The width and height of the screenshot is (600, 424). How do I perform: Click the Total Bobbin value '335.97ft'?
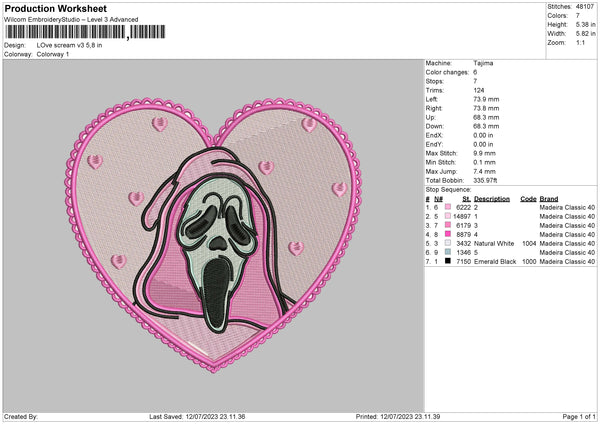pyautogui.click(x=485, y=180)
